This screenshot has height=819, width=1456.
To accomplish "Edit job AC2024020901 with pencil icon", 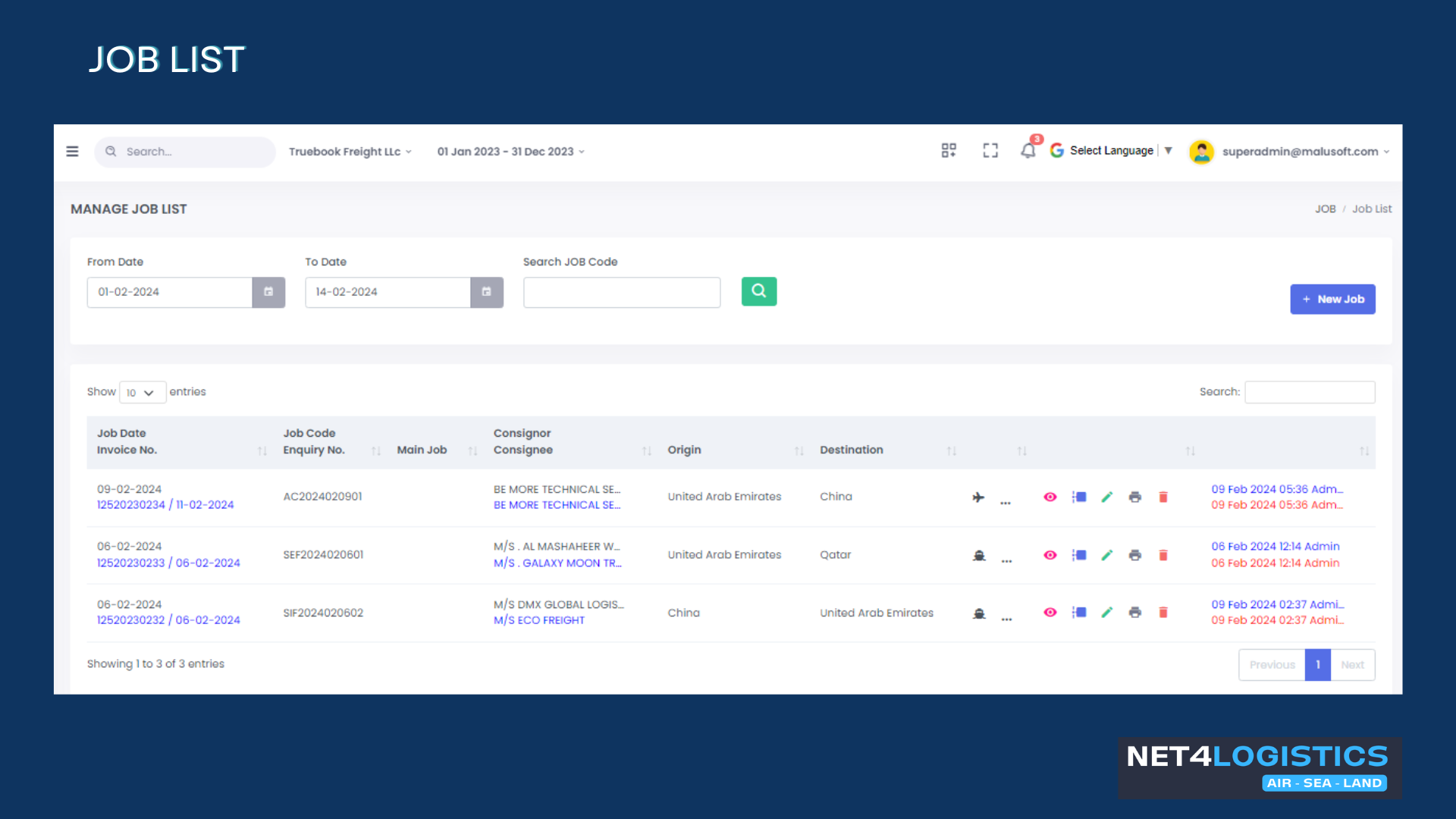I will pos(1107,497).
